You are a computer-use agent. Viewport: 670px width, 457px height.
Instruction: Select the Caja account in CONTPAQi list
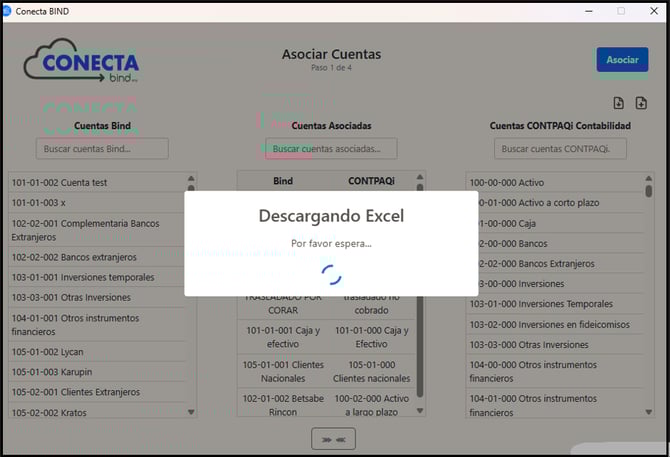pos(561,223)
